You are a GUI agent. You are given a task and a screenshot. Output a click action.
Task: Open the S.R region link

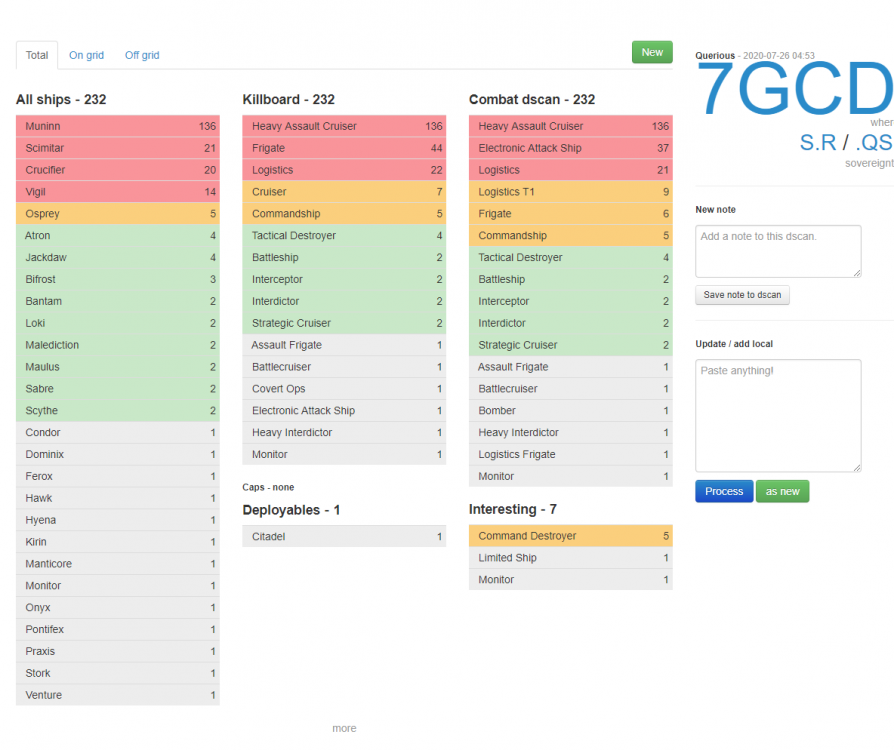pos(818,142)
